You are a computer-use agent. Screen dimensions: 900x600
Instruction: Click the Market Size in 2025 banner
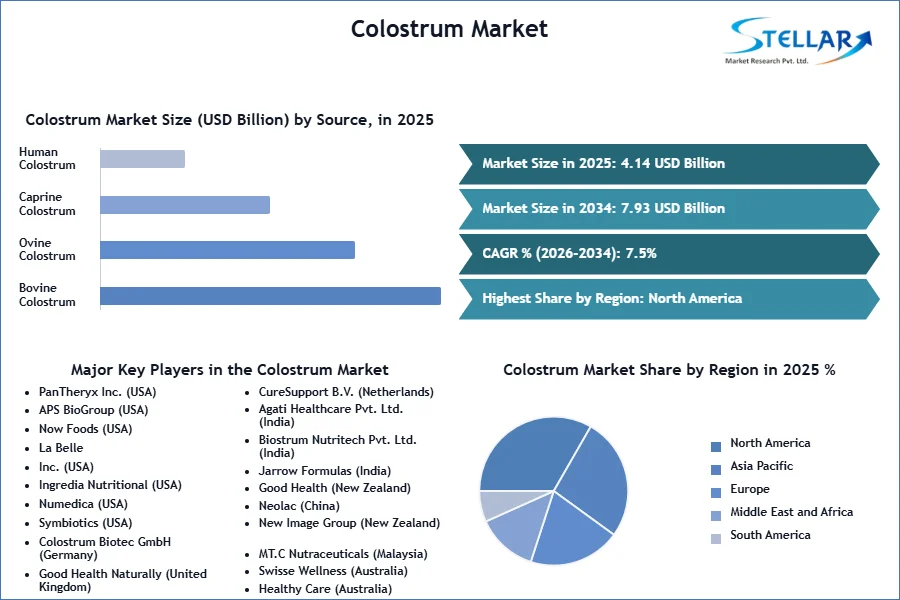669,164
